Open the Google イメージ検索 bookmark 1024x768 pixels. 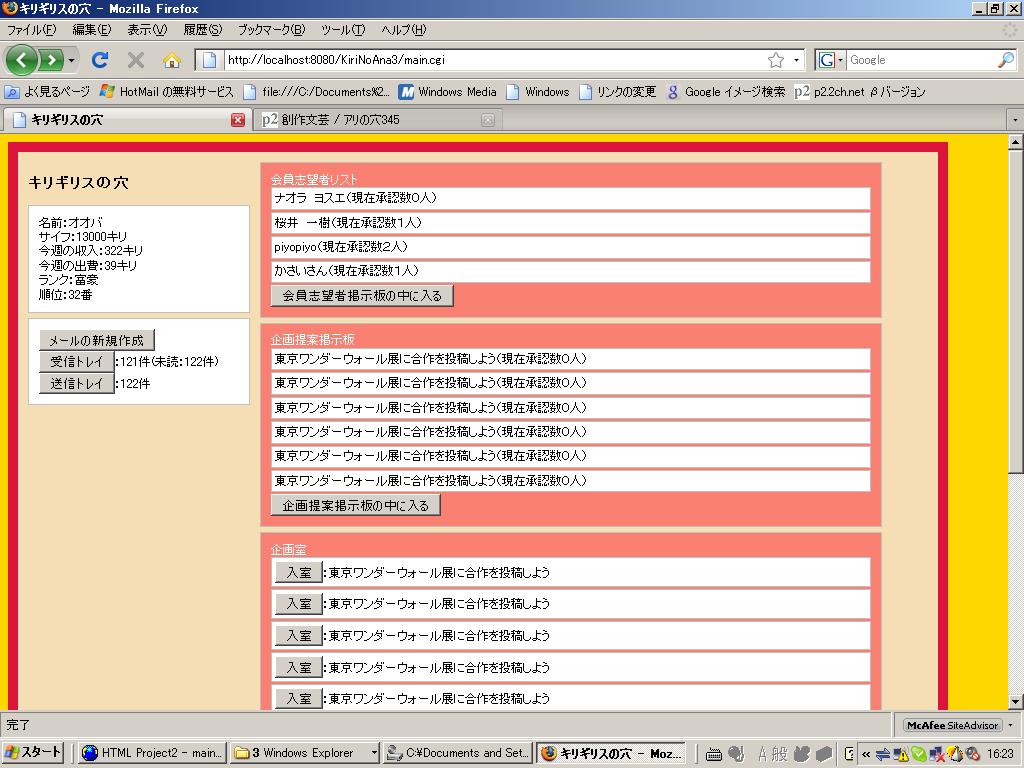tap(726, 92)
